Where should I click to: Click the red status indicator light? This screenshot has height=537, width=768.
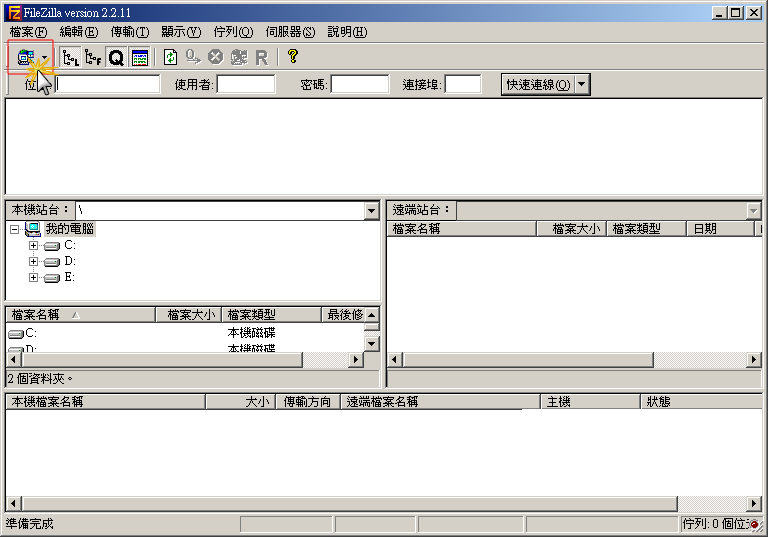pyautogui.click(x=755, y=524)
